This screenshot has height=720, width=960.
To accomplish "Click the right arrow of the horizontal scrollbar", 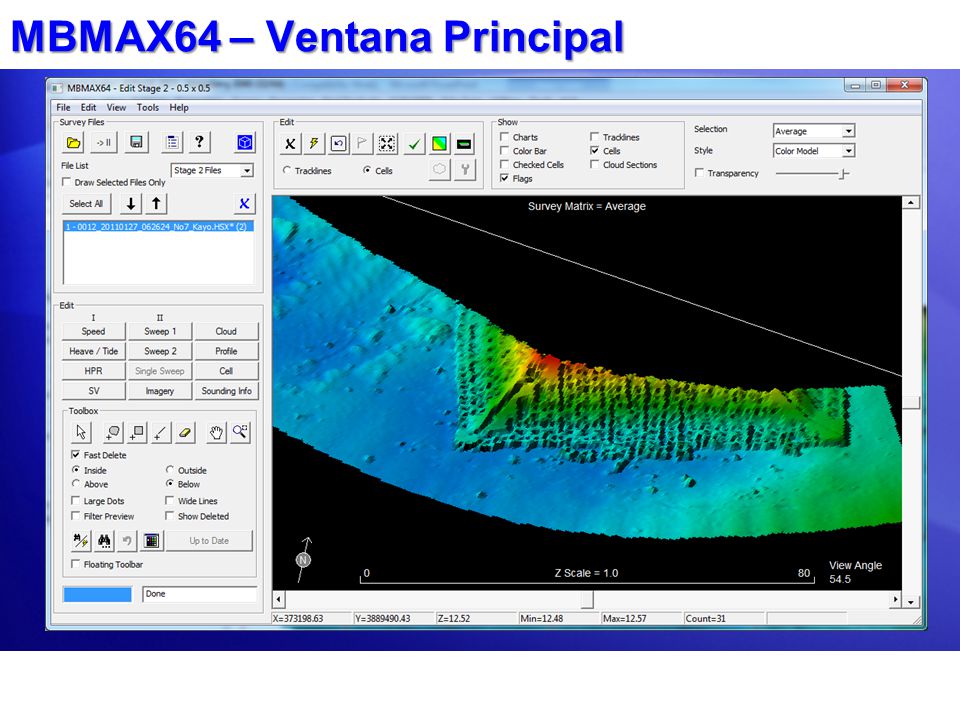I will (x=896, y=599).
